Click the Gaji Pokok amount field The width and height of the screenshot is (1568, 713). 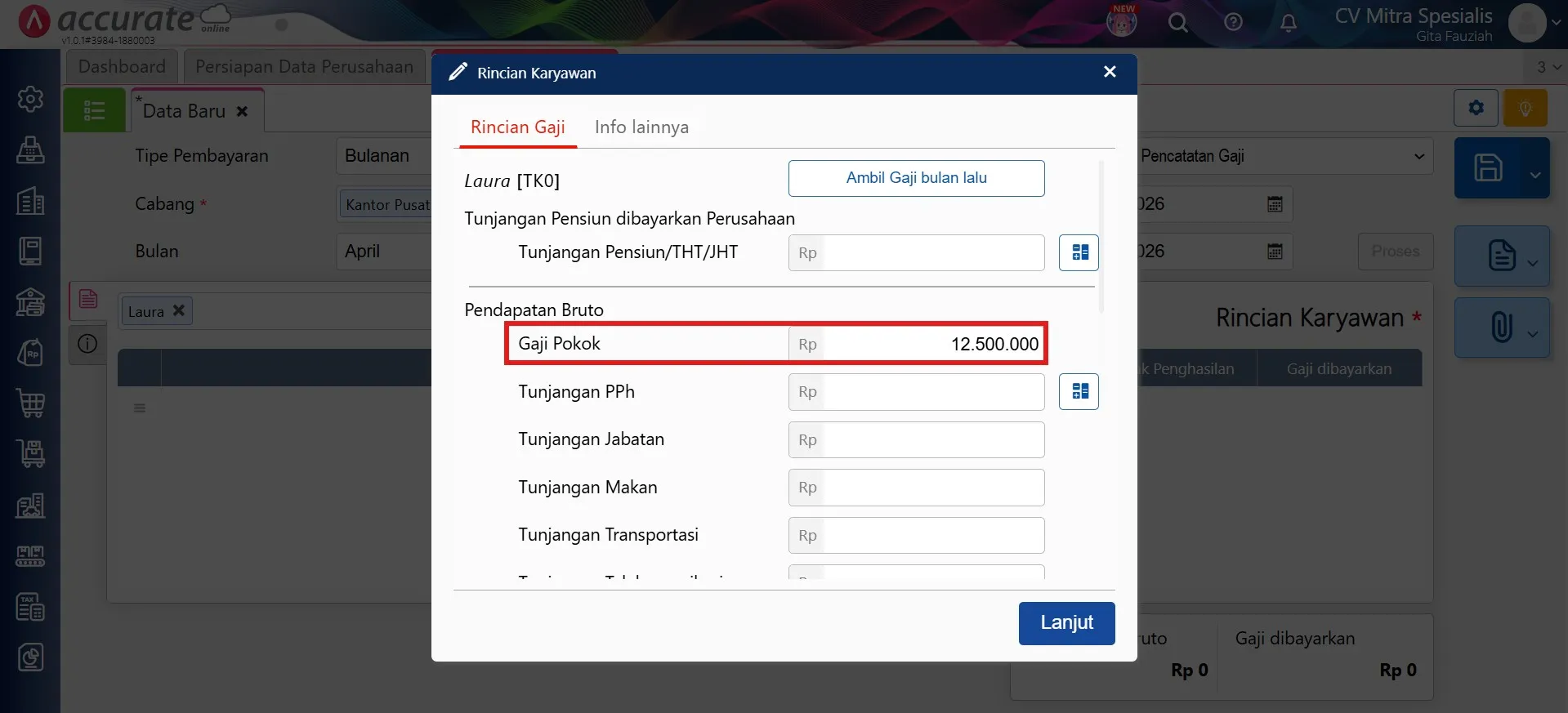[x=916, y=344]
